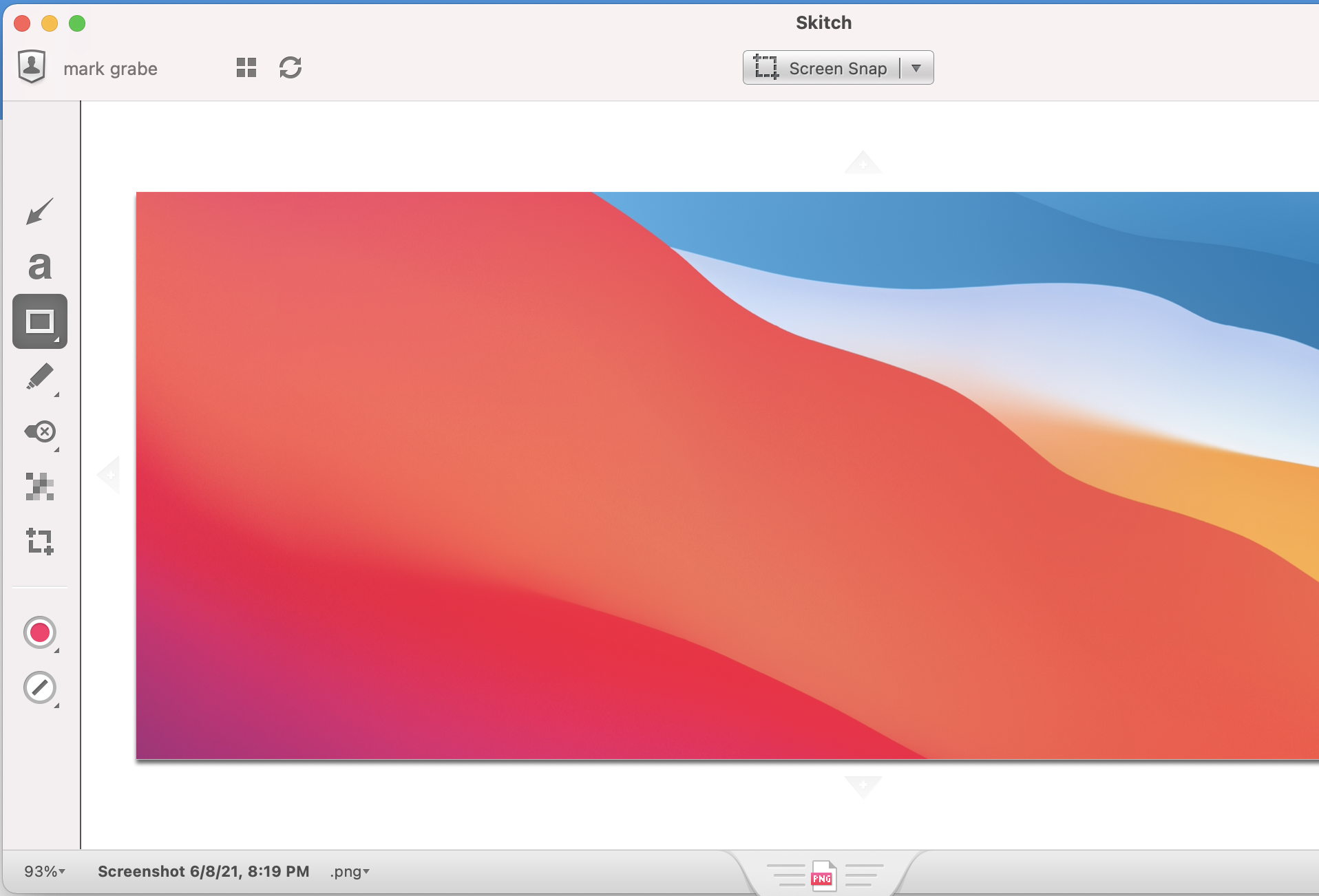Click the sync refresh icon
1319x896 pixels.
[291, 67]
